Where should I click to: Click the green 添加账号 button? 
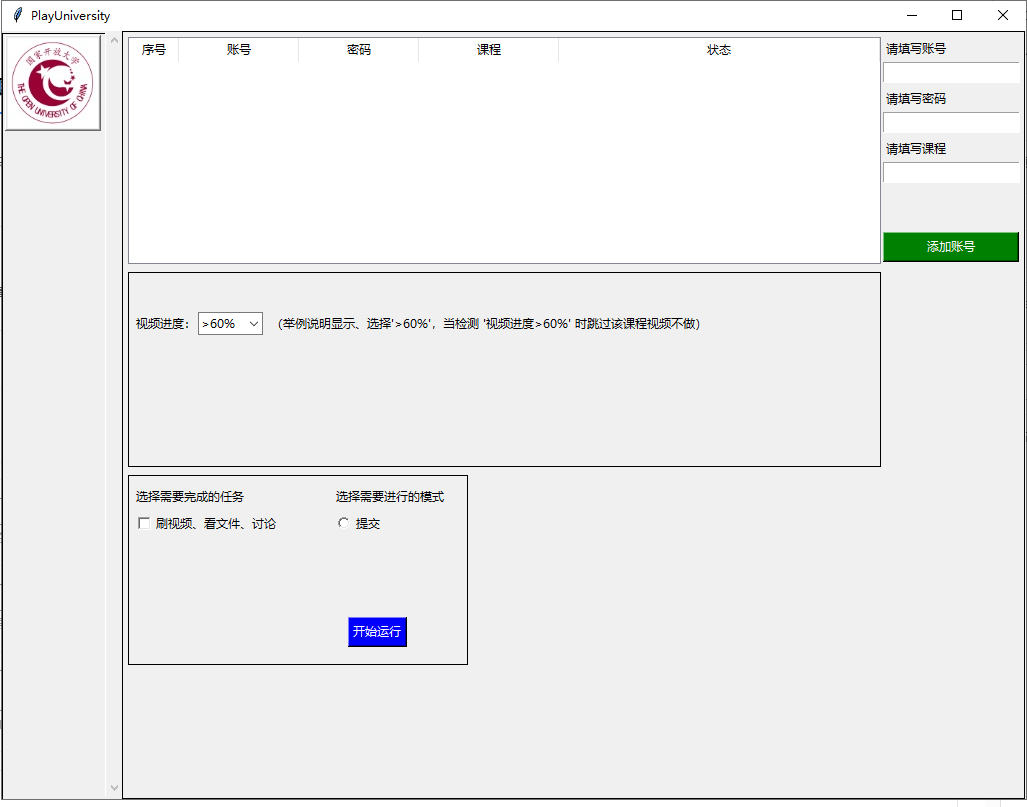point(950,246)
